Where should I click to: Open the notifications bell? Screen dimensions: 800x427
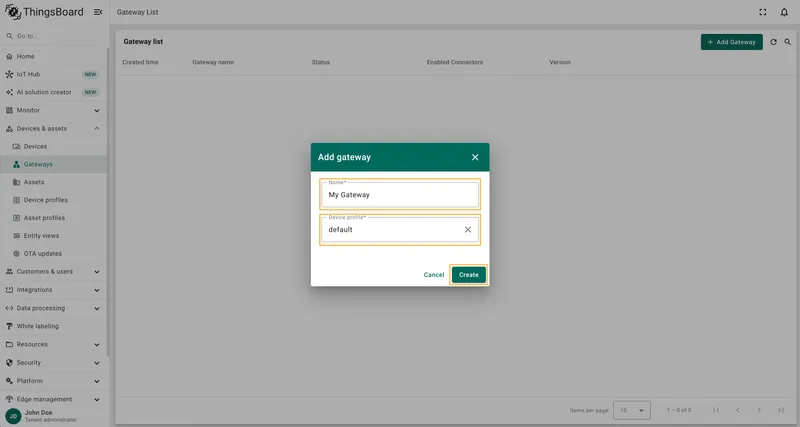784,12
